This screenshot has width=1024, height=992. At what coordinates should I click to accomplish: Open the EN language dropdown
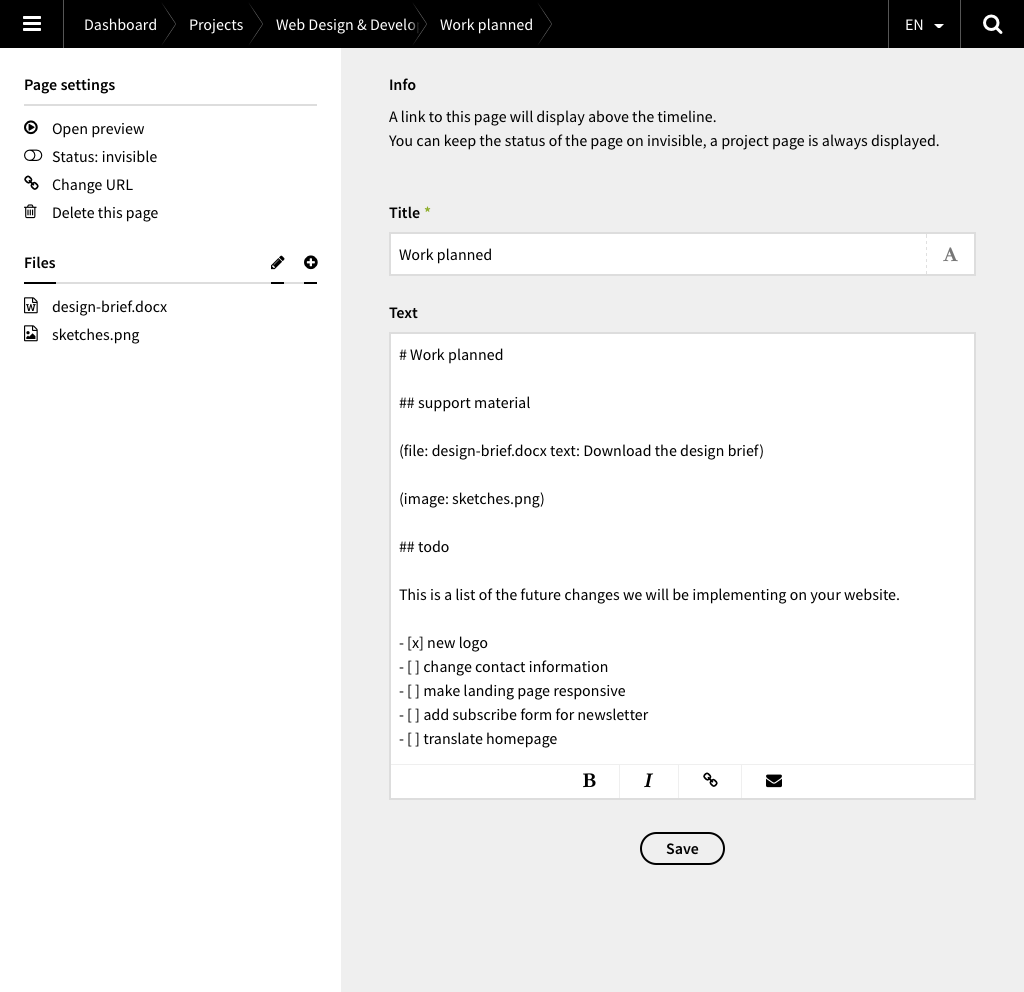pyautogui.click(x=924, y=25)
